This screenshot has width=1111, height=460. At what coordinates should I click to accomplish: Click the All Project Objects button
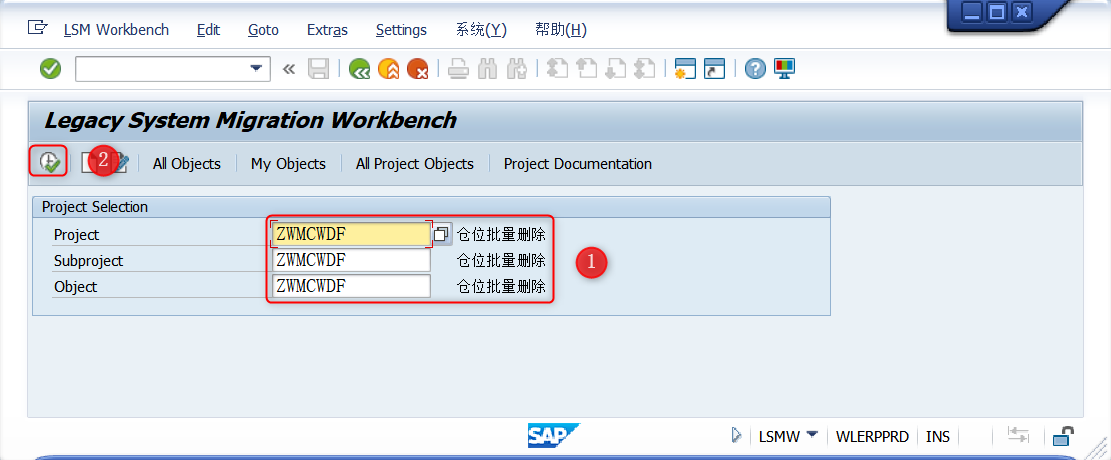[414, 164]
